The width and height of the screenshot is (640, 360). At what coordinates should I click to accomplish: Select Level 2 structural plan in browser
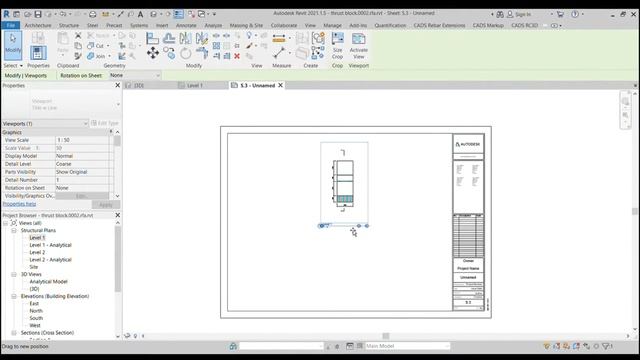37,253
